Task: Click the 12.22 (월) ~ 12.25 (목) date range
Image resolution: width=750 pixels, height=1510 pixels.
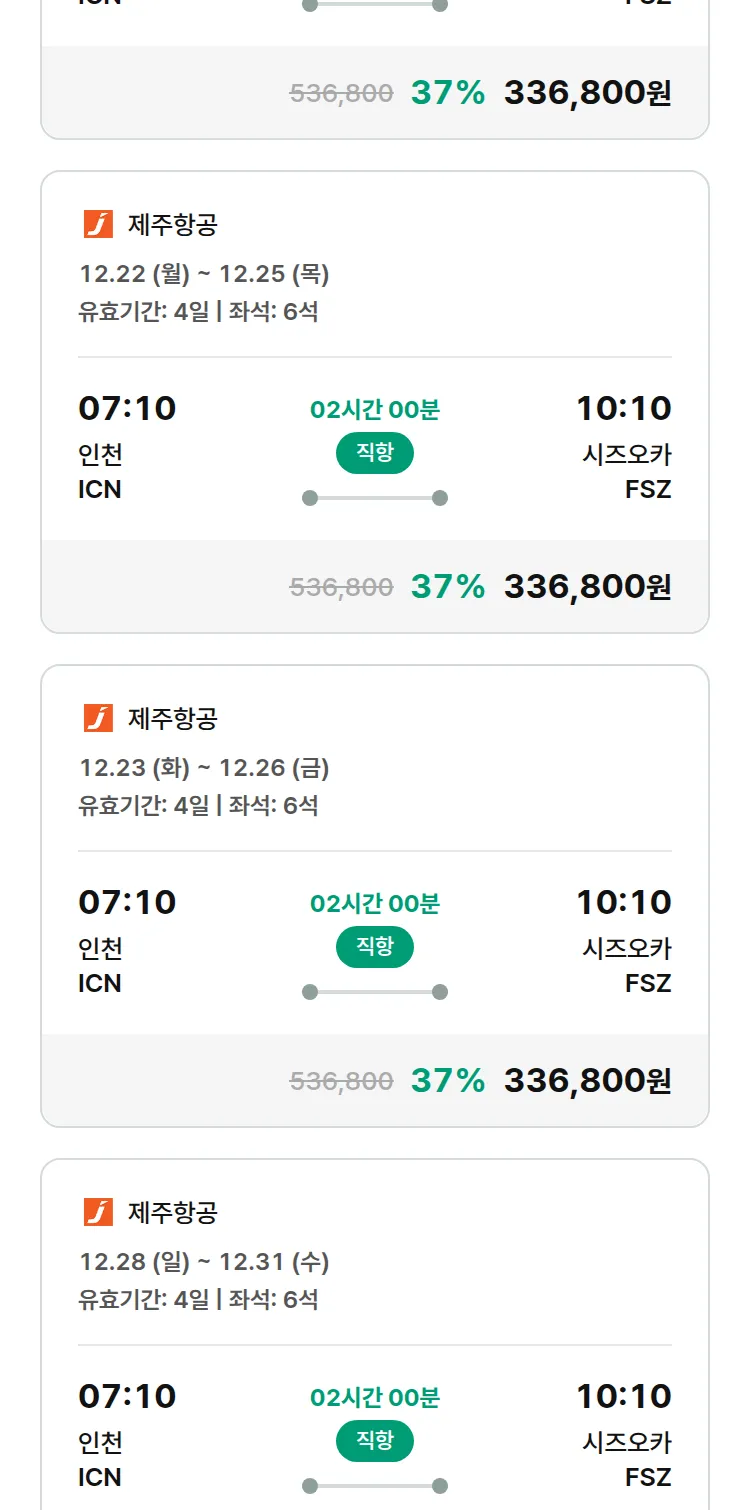Action: [x=204, y=274]
